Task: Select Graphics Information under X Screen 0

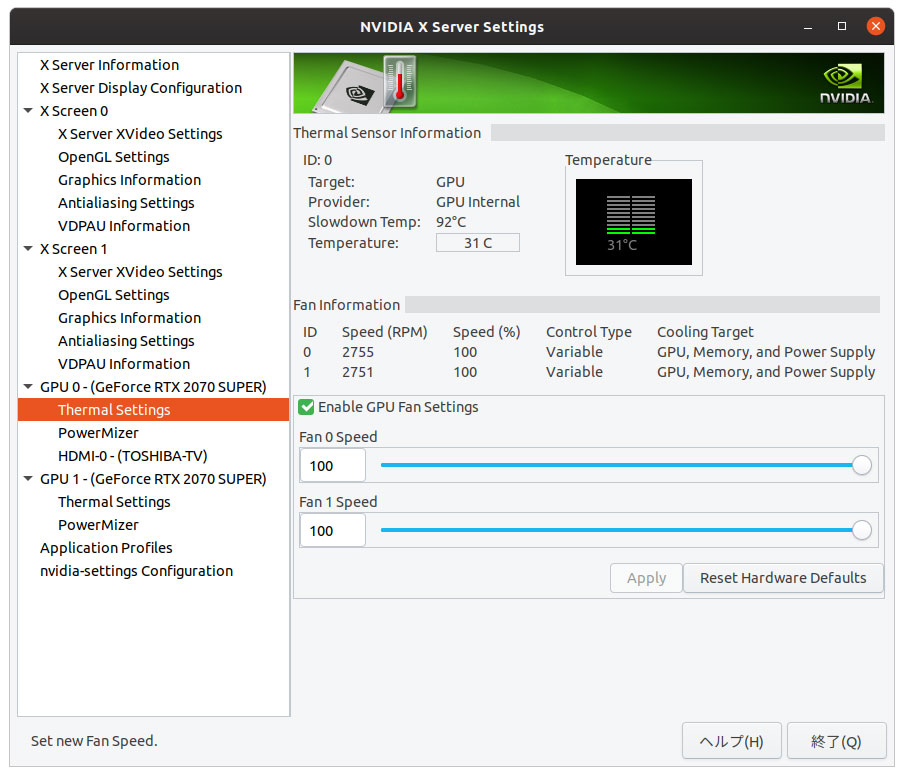Action: click(130, 180)
